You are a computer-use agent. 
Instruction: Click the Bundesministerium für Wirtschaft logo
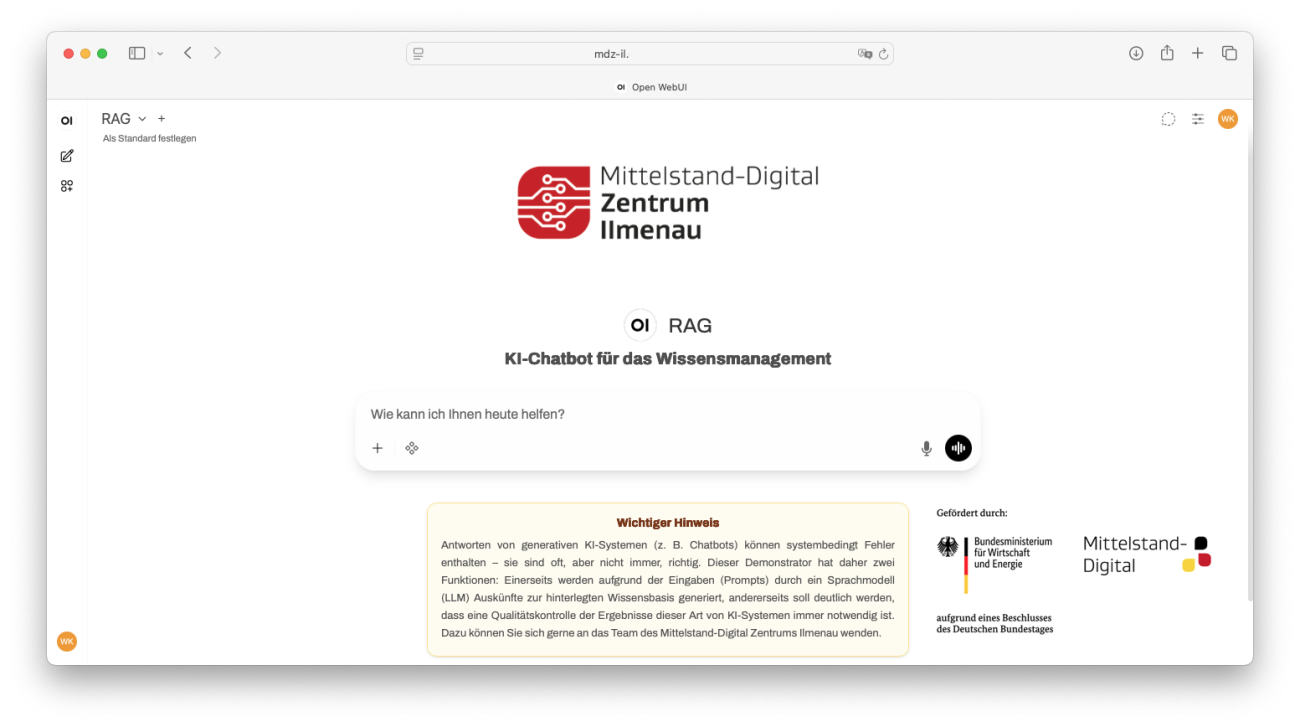(x=994, y=564)
